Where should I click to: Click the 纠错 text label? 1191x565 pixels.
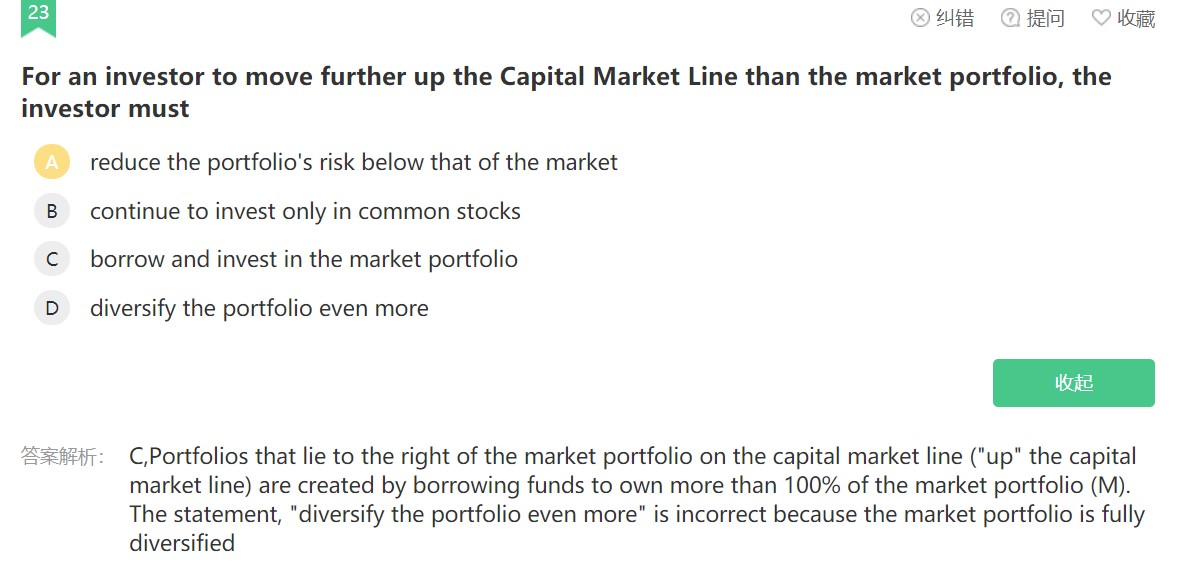pyautogui.click(x=955, y=18)
